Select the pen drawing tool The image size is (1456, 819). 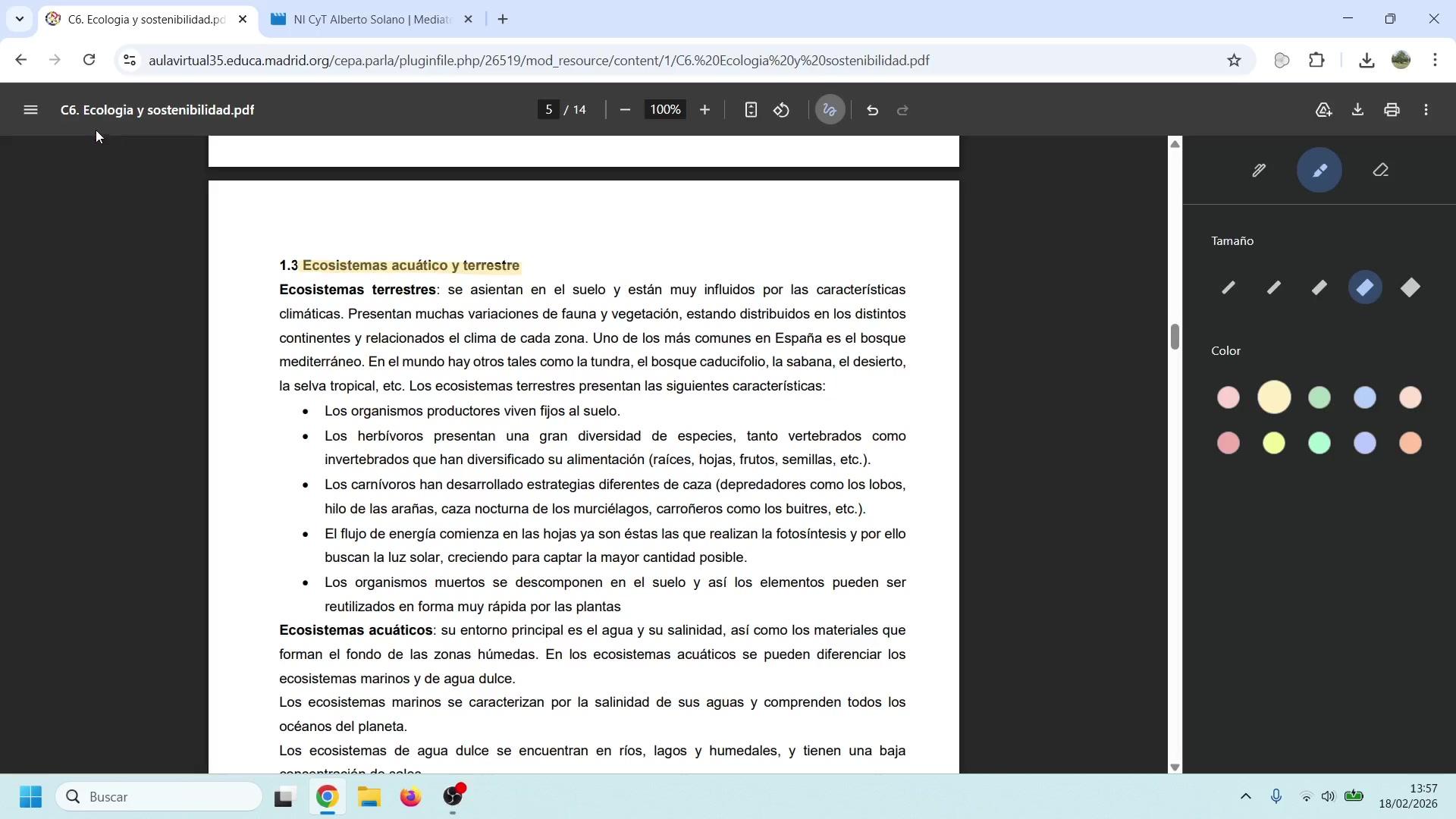[x=1259, y=171]
